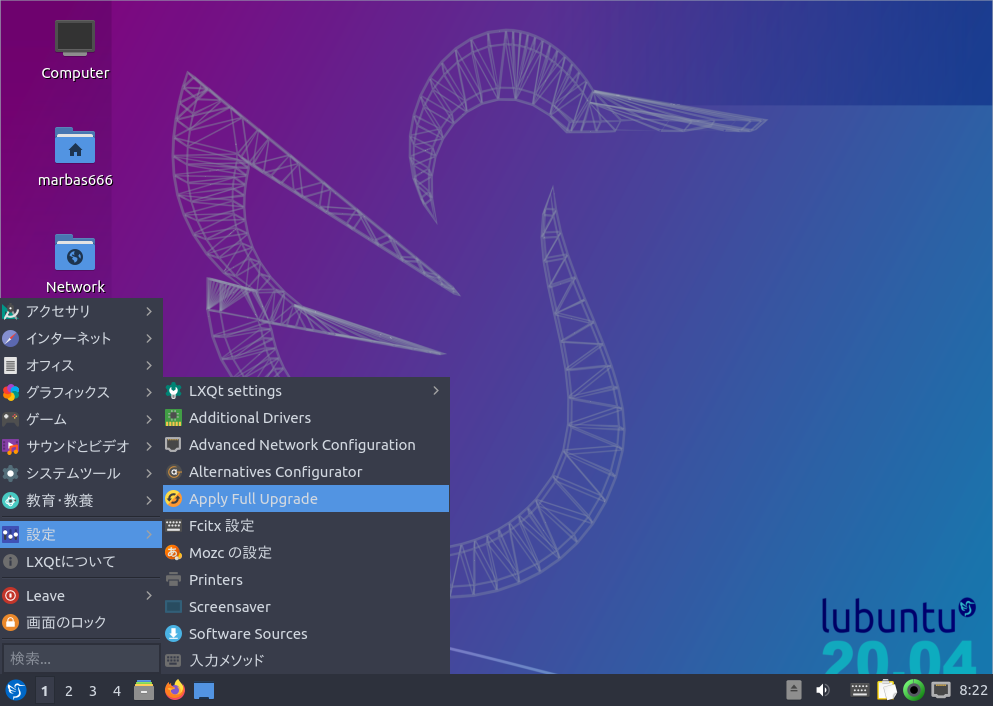Screen dimensions: 993x706
Task: Click the Fcitx 設定 label
Action: (221, 526)
